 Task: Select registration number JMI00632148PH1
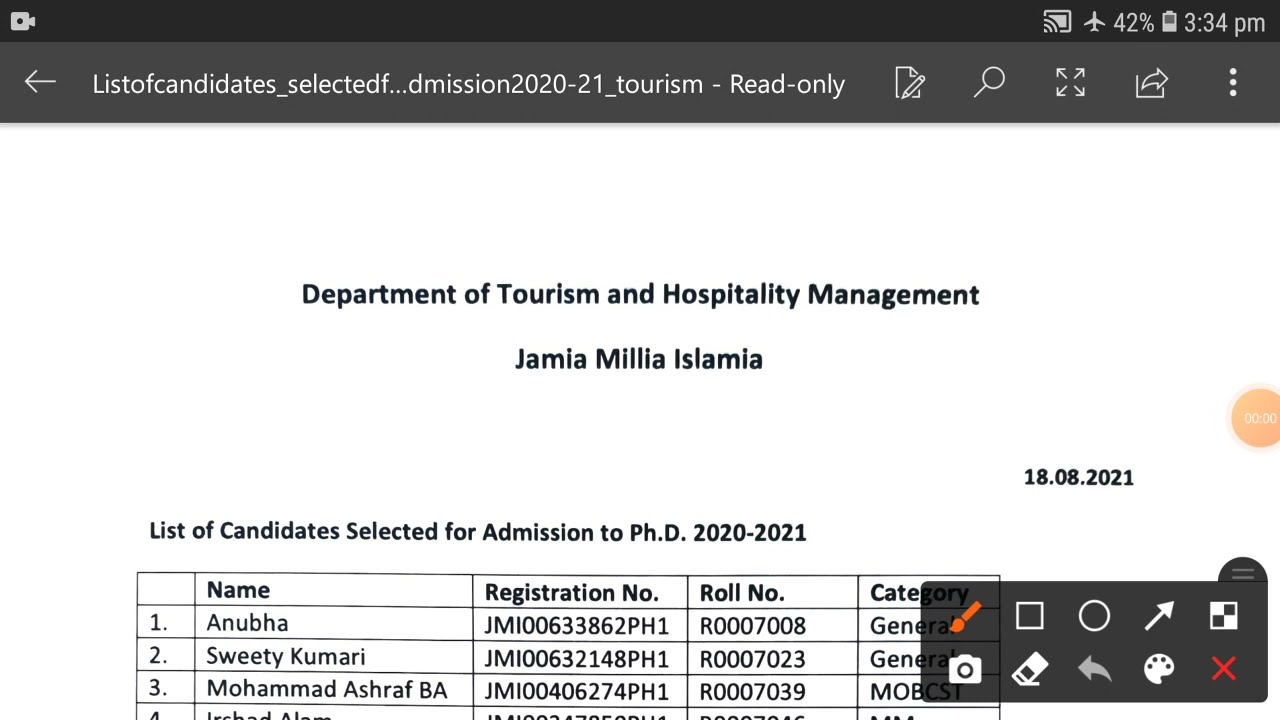576,659
